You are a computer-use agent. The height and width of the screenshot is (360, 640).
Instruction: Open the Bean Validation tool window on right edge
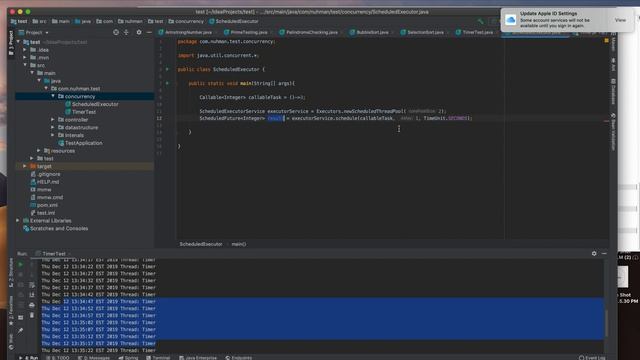(613, 131)
